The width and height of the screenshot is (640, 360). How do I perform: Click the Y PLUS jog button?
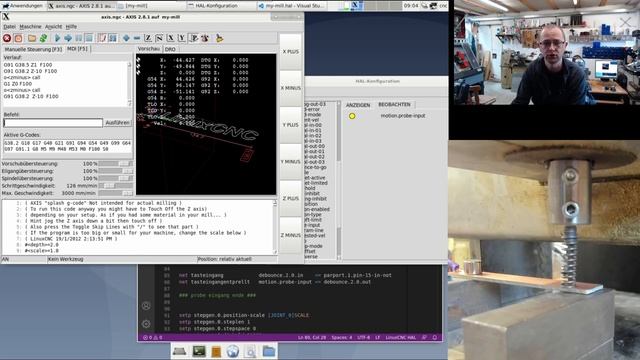coord(291,125)
